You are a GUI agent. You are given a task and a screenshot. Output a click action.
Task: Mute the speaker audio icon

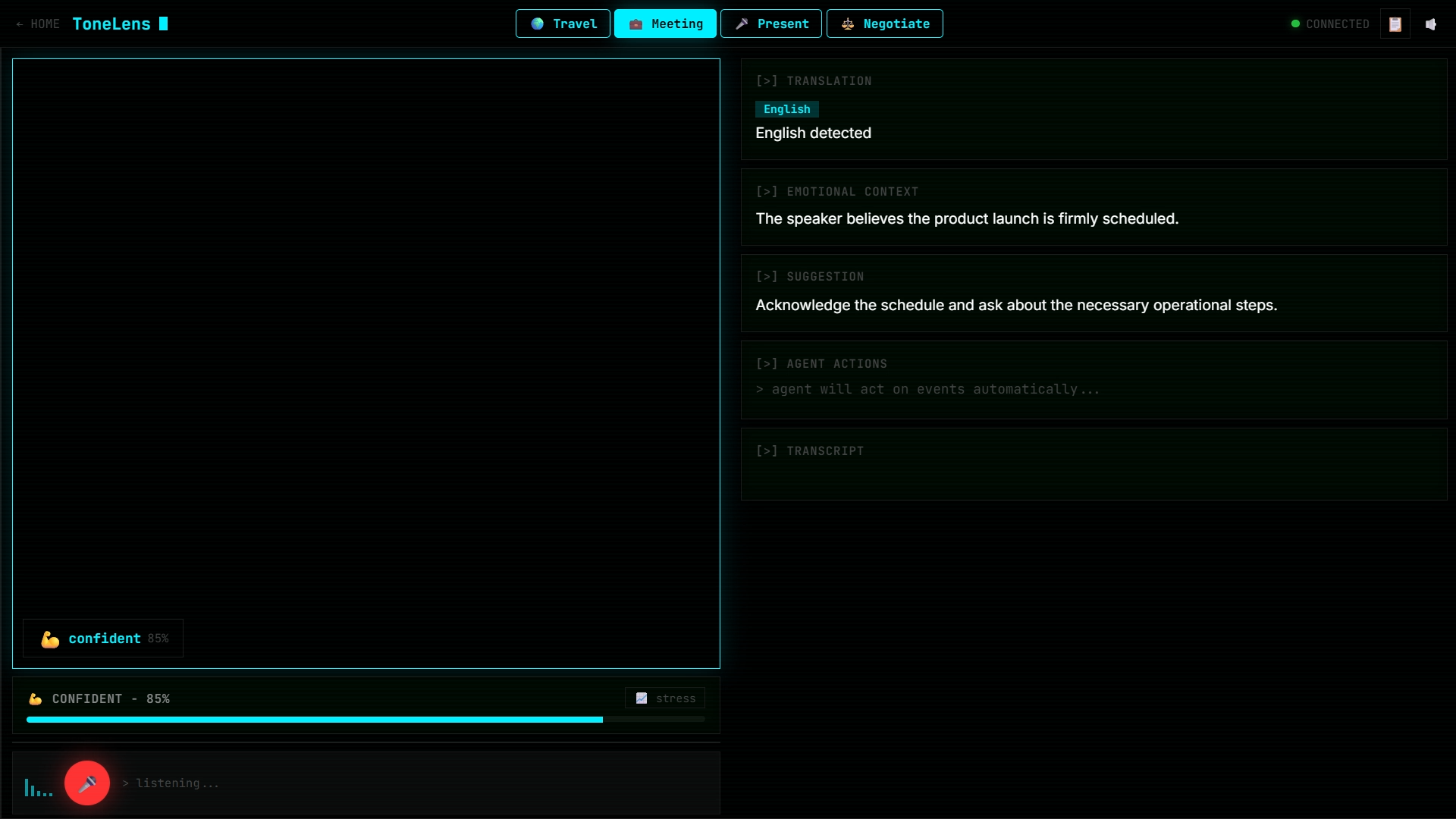(x=1431, y=24)
